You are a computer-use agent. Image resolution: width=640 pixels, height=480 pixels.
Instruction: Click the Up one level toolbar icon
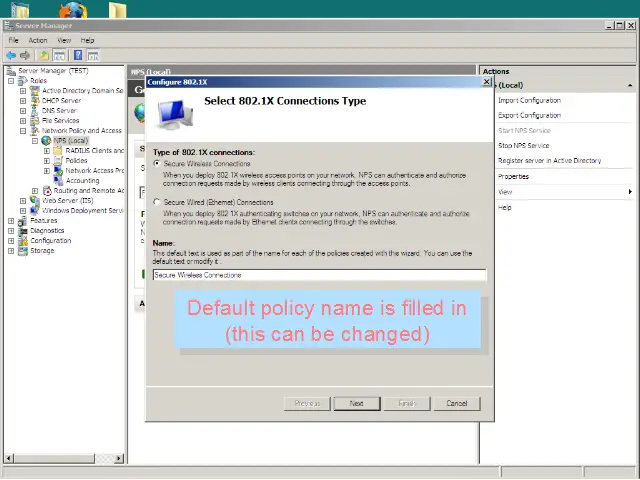[44, 55]
